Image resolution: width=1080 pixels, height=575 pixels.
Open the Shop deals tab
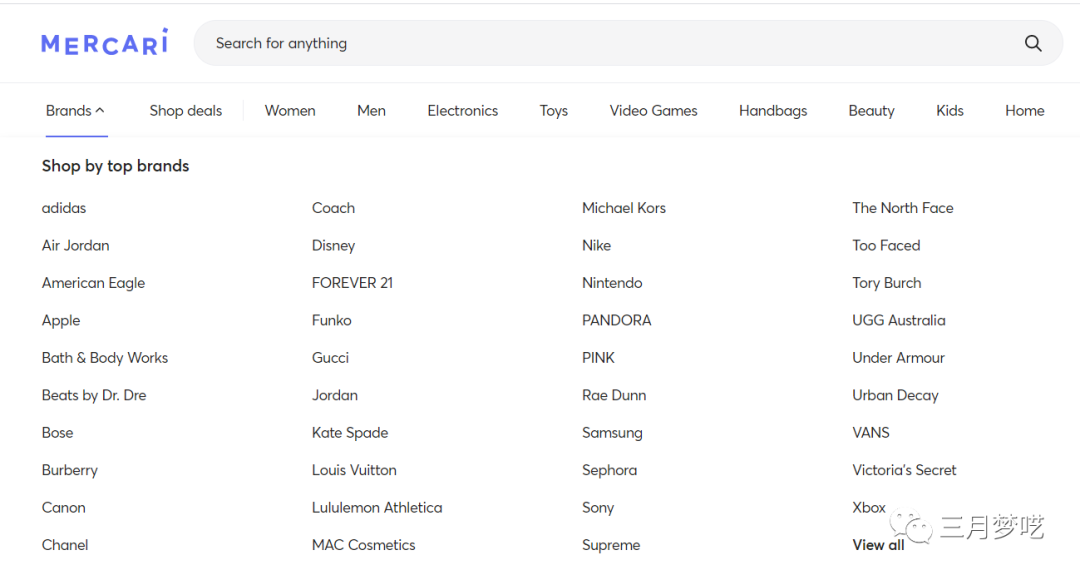point(186,111)
